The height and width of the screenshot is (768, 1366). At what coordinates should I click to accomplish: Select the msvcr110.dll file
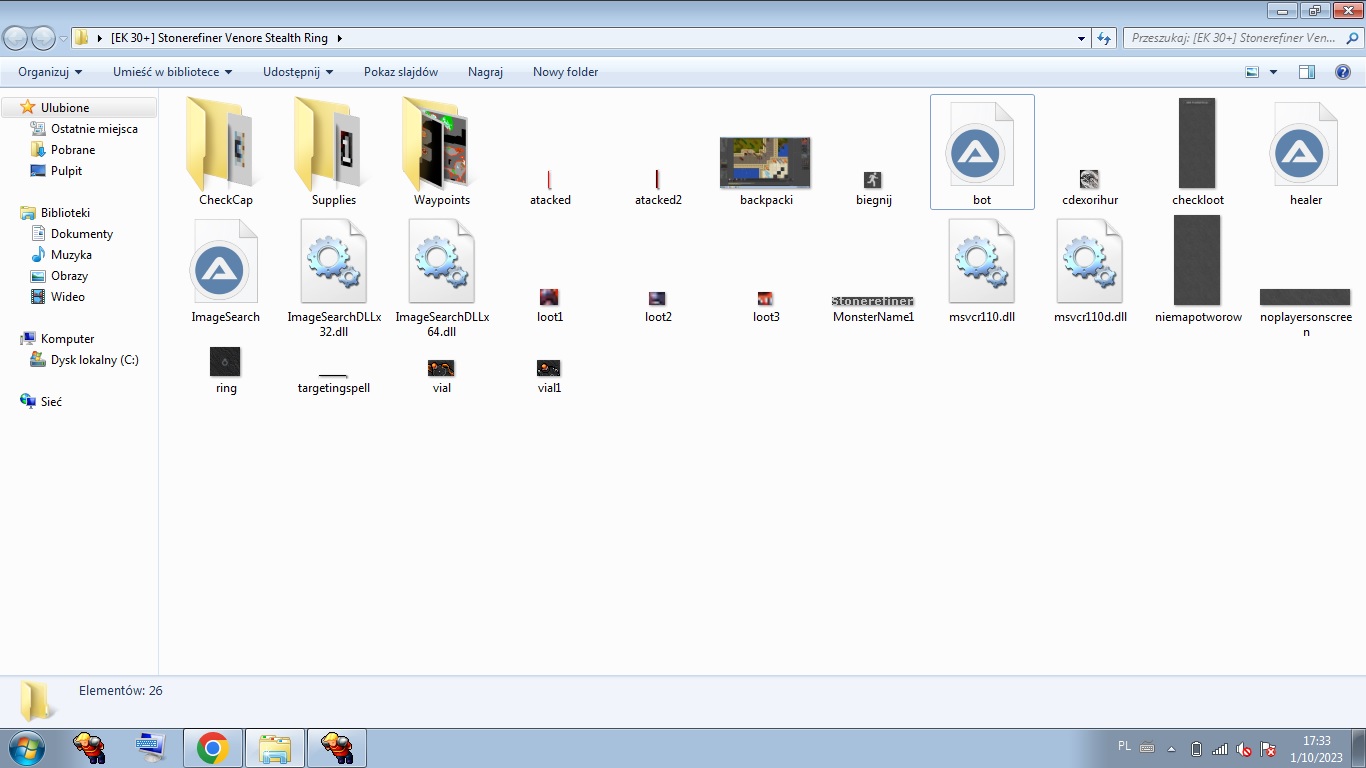(x=981, y=270)
